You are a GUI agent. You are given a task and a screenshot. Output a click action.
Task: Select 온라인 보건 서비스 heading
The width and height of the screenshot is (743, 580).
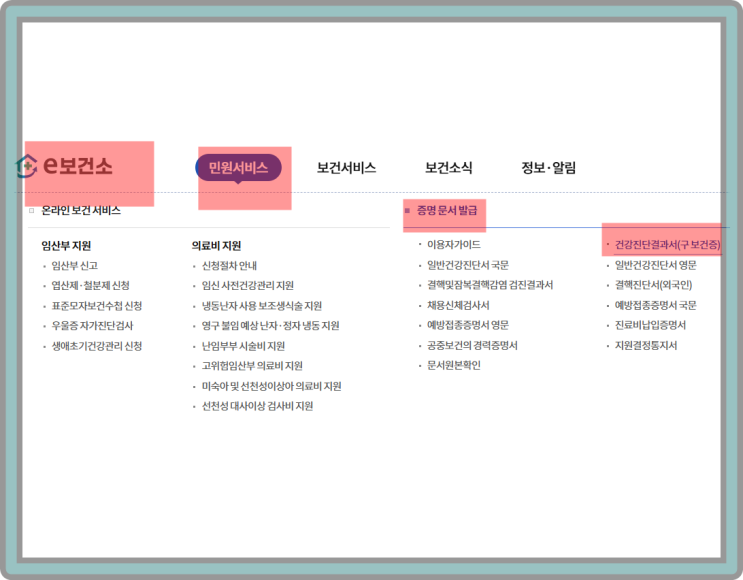pos(81,211)
